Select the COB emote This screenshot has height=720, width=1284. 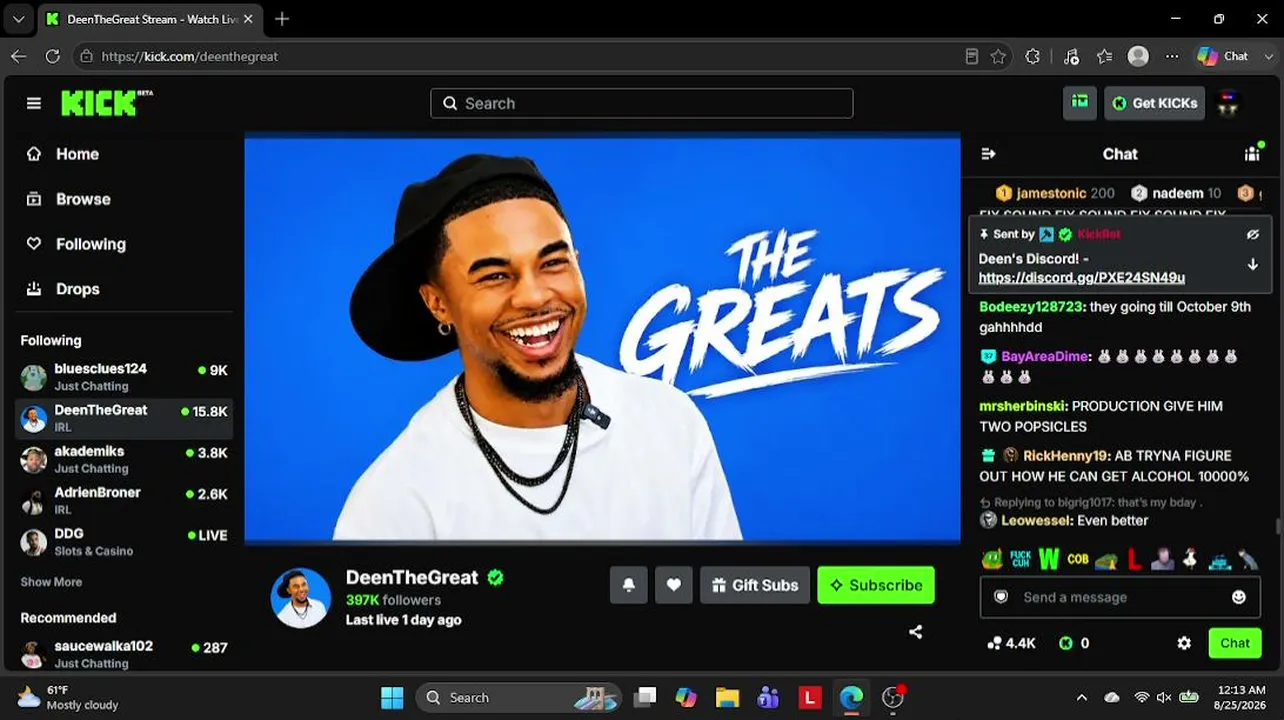tap(1077, 559)
